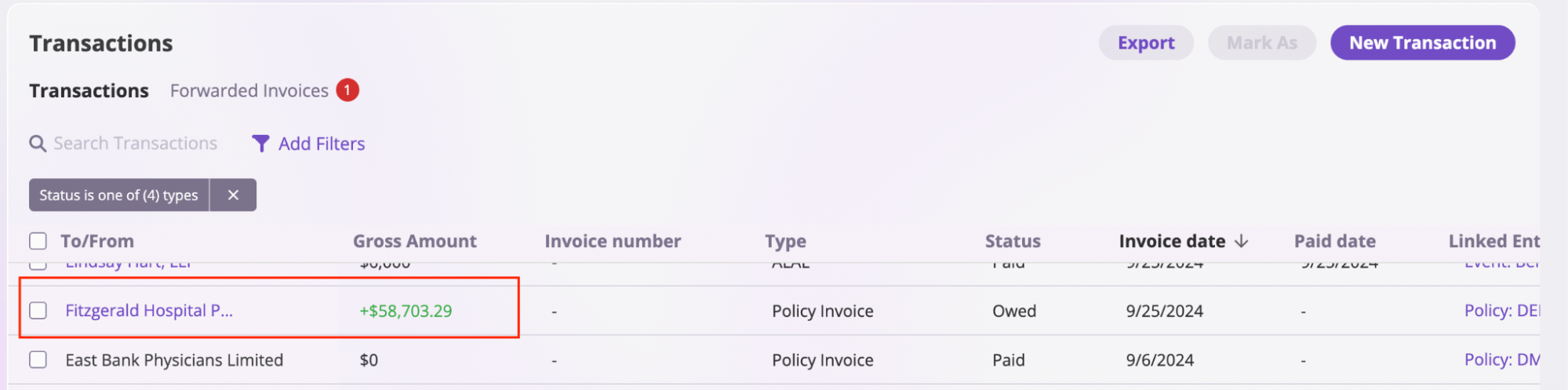This screenshot has height=390, width=1568.
Task: Focus the Search Transactions field
Action: coord(135,144)
